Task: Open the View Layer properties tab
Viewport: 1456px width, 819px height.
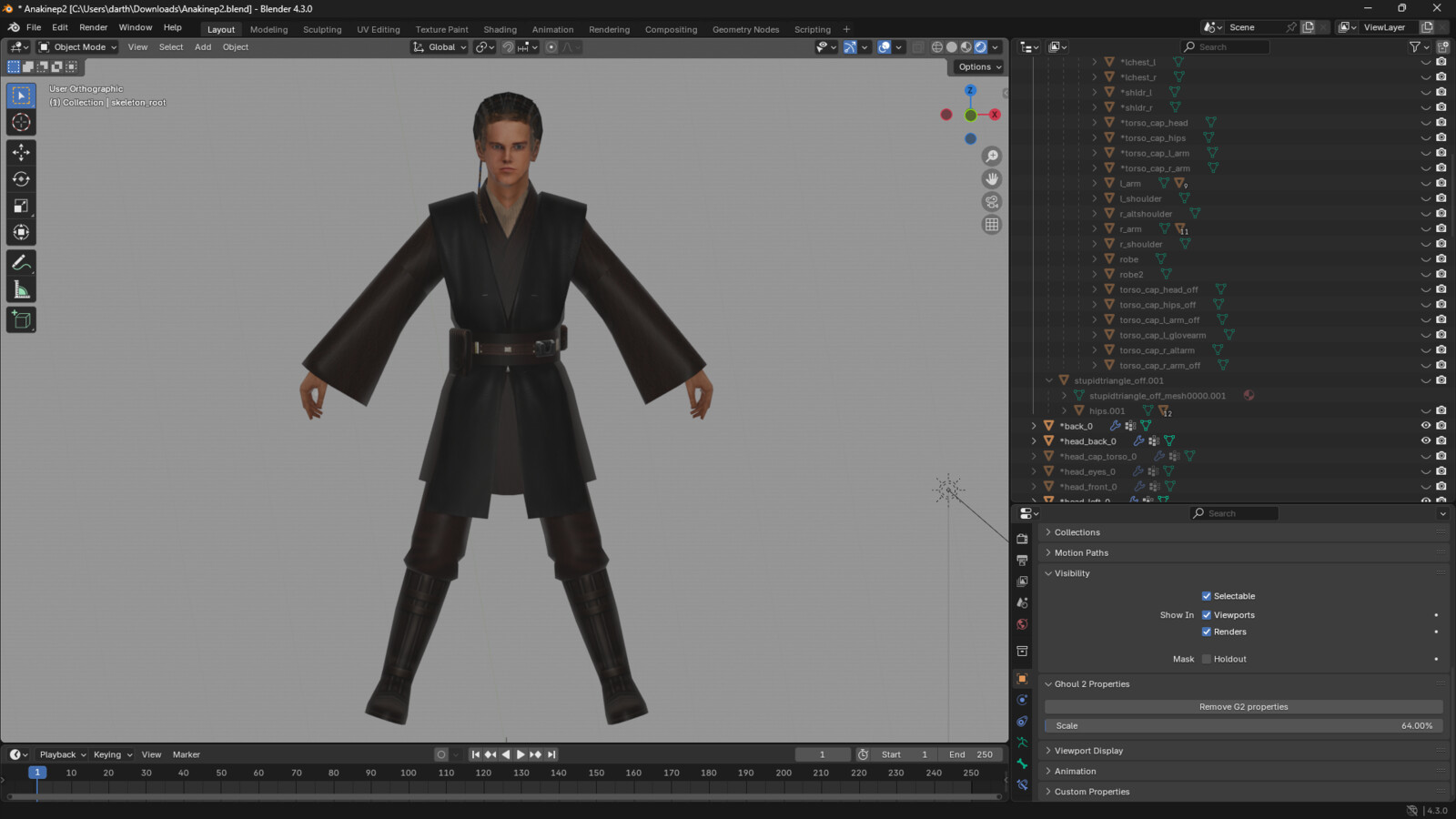Action: click(x=1022, y=581)
